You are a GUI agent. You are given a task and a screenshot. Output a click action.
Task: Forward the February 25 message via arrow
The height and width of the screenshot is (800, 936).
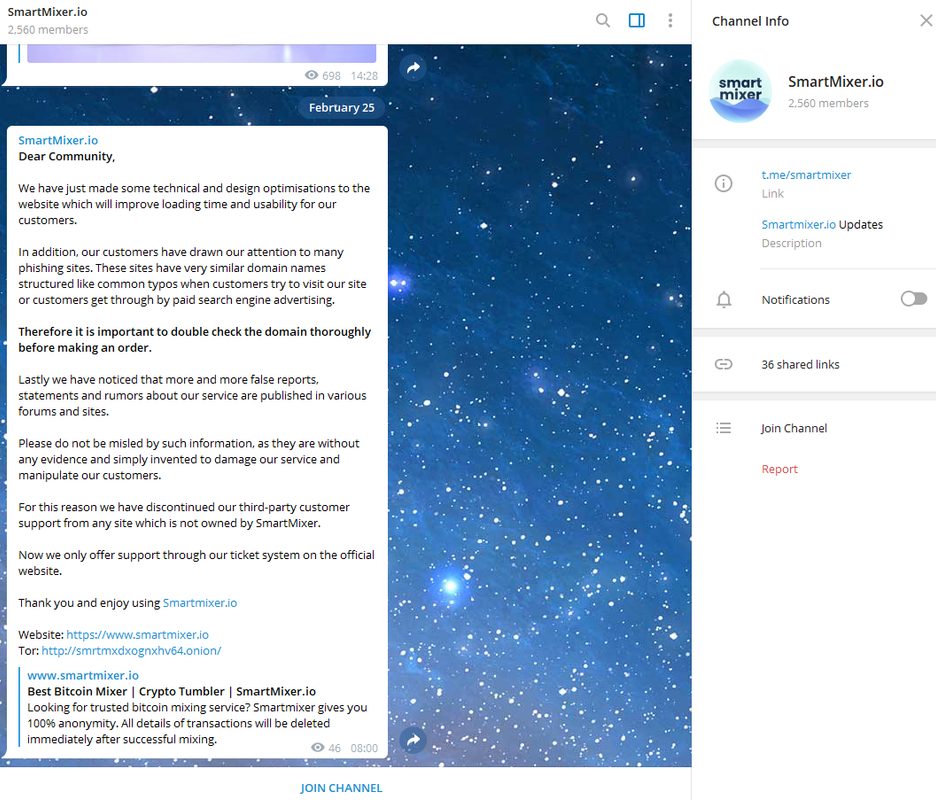(413, 741)
